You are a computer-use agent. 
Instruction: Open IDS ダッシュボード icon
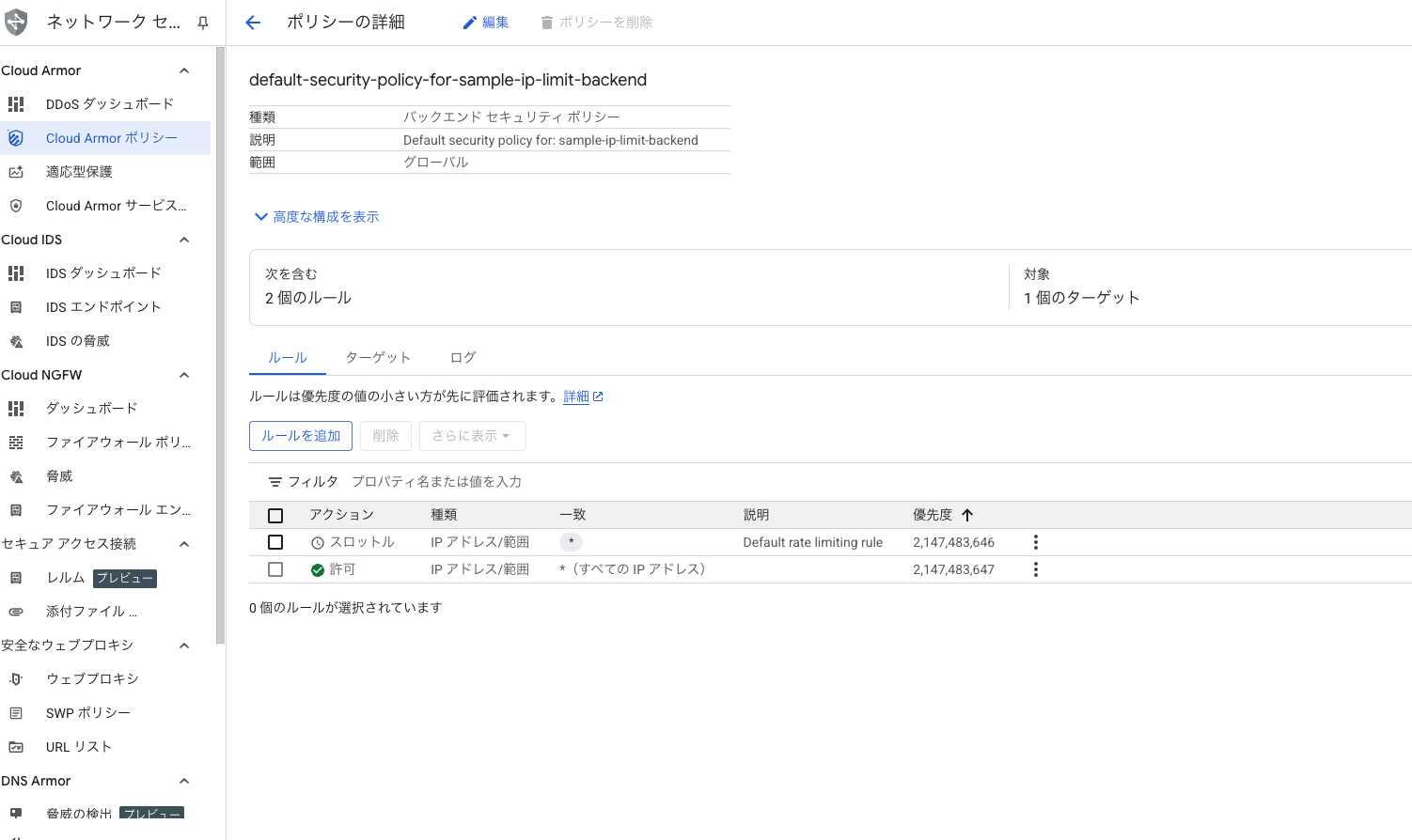tap(16, 273)
